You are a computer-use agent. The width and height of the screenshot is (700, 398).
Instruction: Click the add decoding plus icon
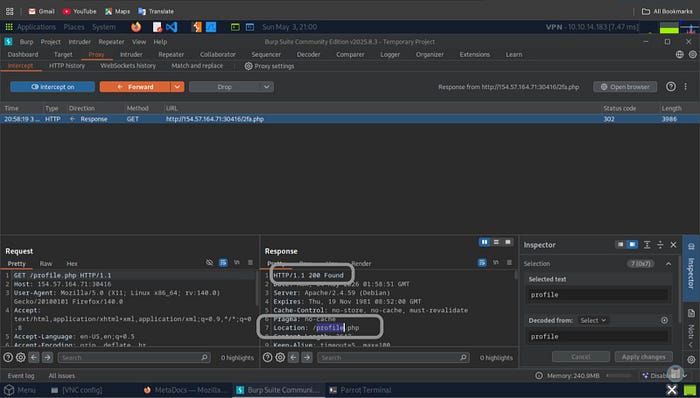click(664, 320)
